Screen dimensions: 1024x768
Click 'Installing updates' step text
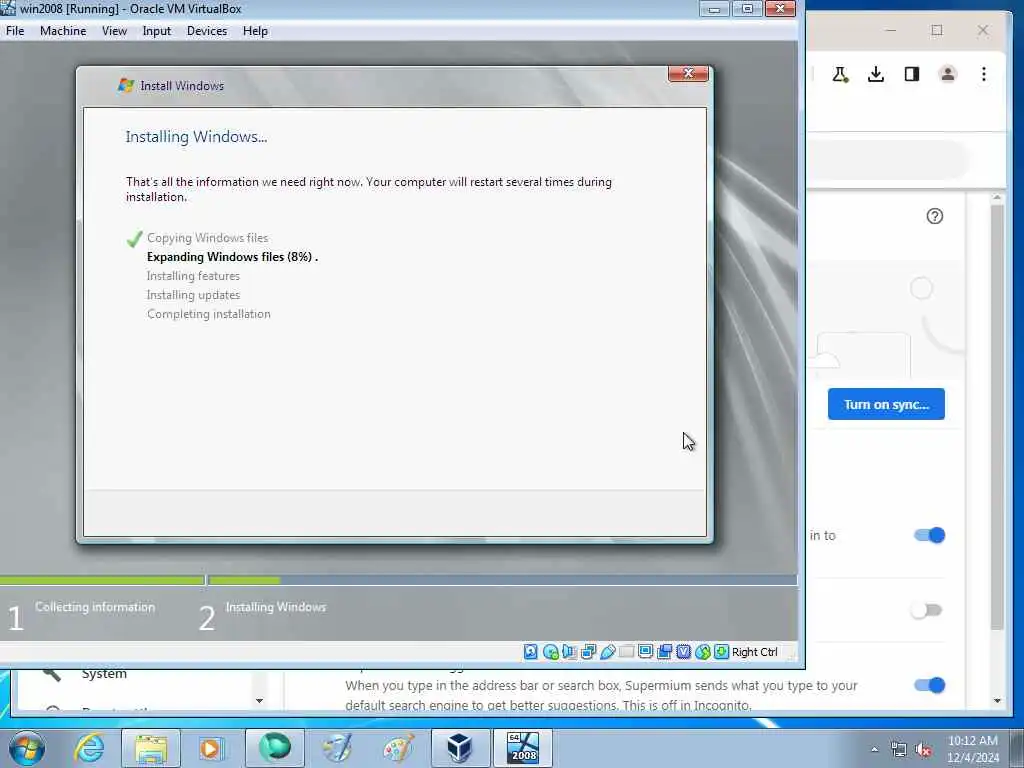[x=193, y=295]
